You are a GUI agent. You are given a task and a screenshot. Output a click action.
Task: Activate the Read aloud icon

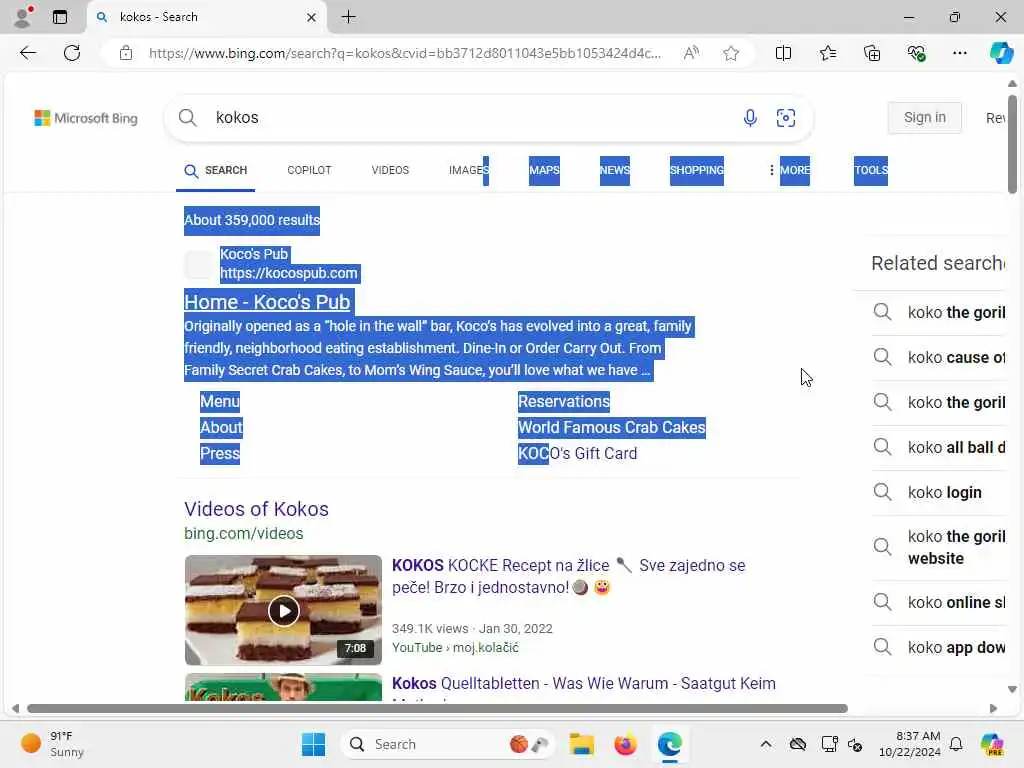[691, 53]
